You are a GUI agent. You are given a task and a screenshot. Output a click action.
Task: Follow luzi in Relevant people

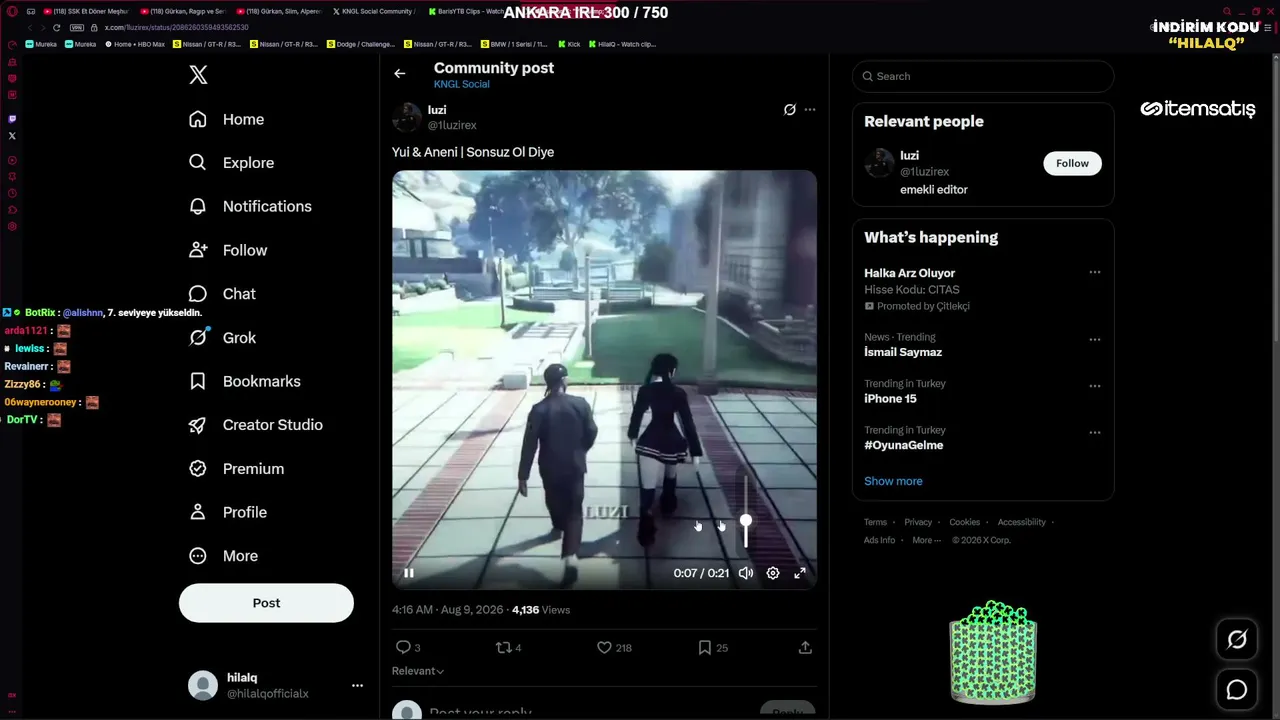pos(1072,163)
